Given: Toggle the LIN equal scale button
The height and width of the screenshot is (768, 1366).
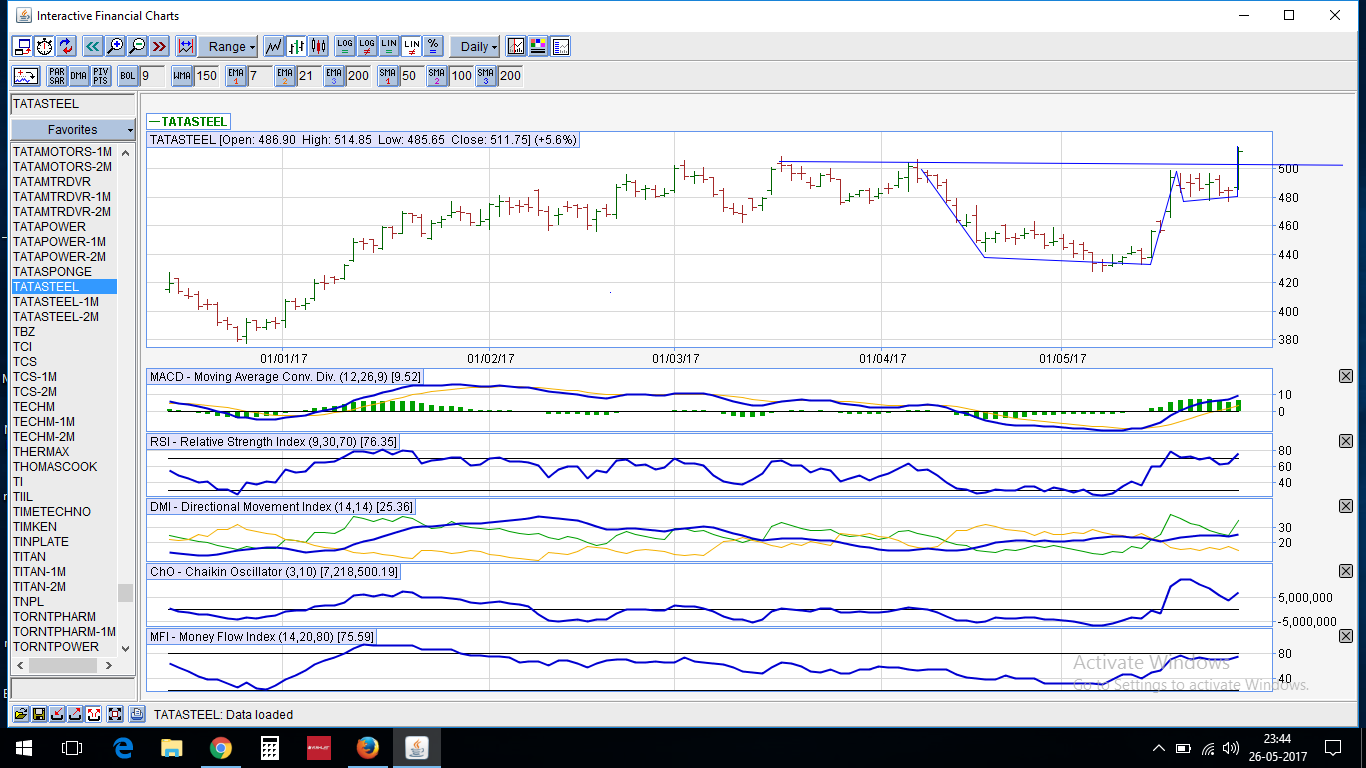Looking at the screenshot, I should [x=389, y=46].
